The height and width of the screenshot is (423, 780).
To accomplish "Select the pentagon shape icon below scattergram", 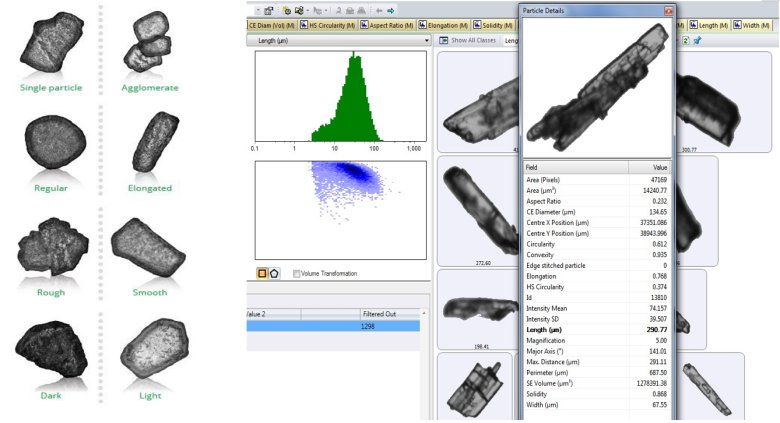I will point(274,272).
